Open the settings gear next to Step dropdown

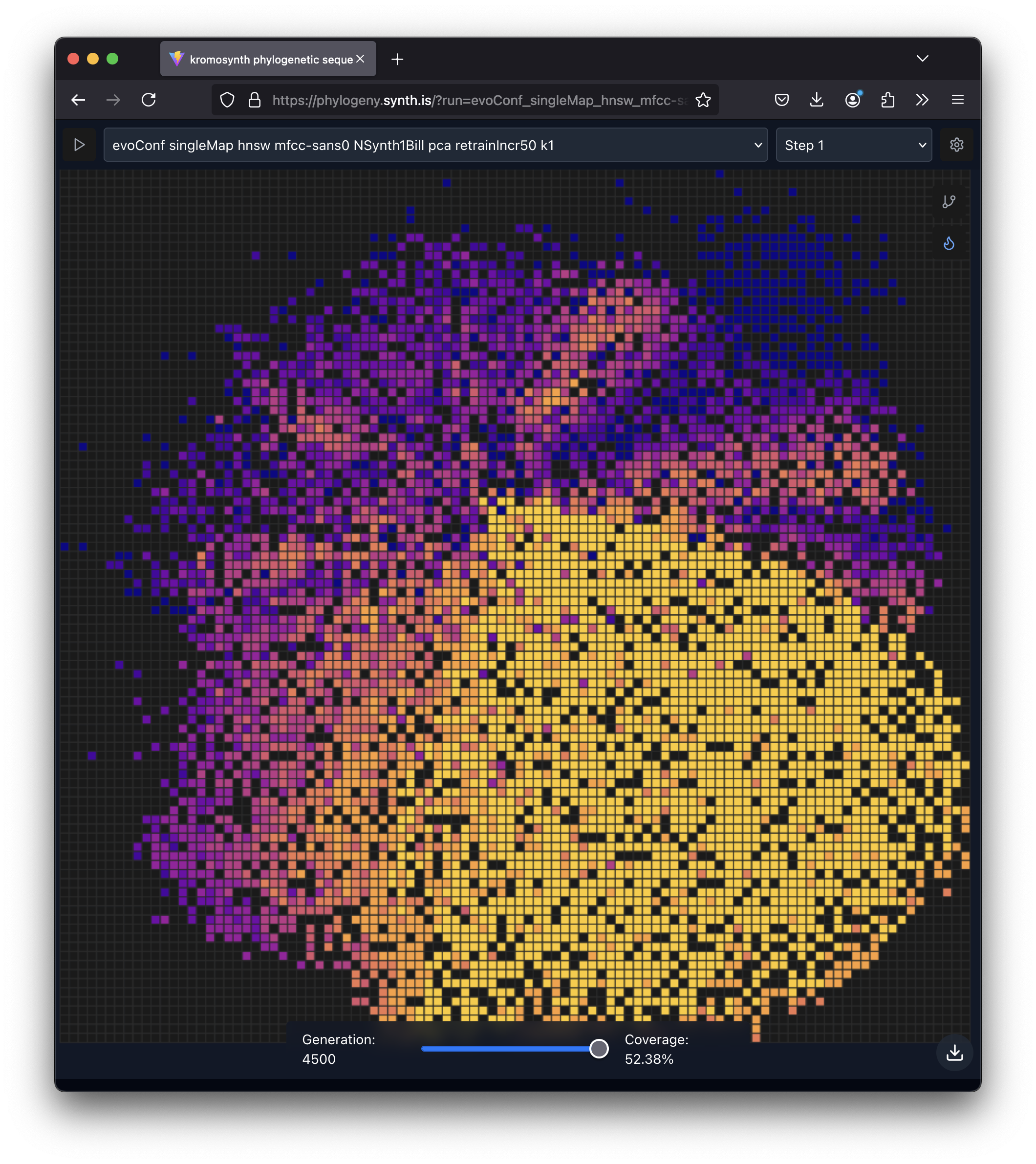956,145
